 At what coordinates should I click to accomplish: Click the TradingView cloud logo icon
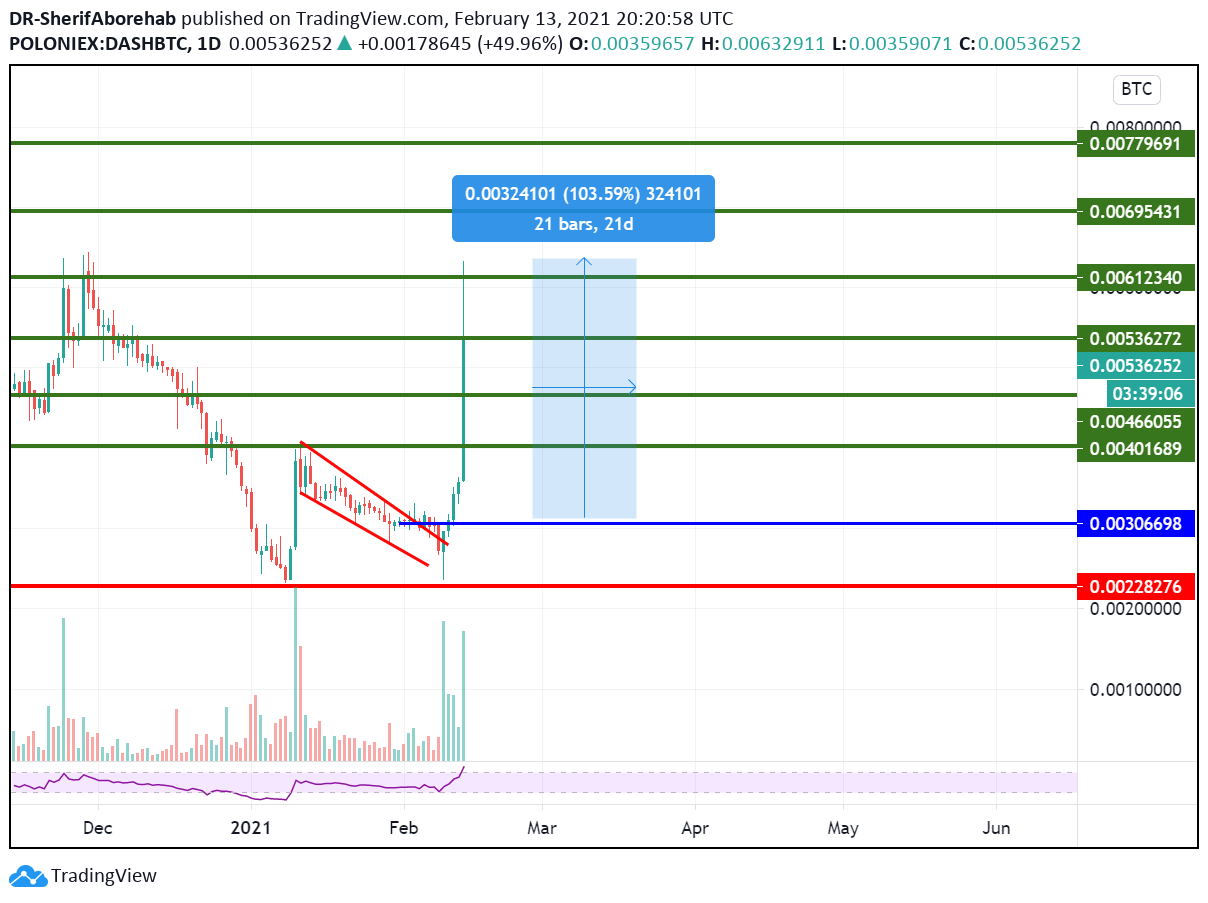click(28, 876)
